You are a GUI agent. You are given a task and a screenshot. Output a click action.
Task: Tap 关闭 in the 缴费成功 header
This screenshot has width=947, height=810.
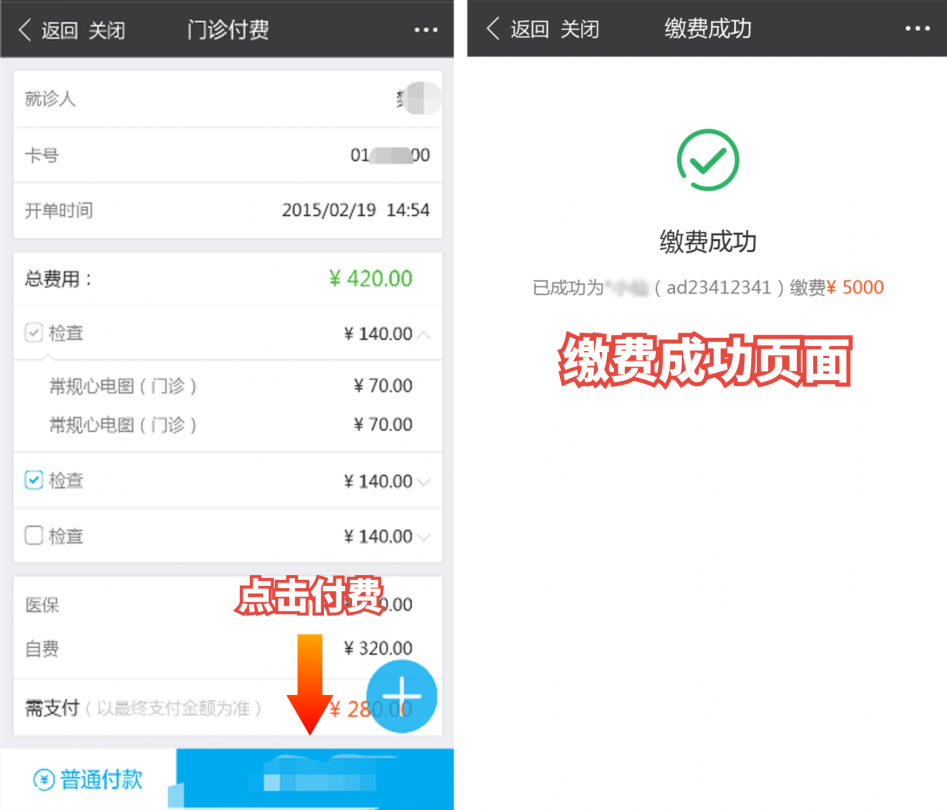pyautogui.click(x=580, y=28)
